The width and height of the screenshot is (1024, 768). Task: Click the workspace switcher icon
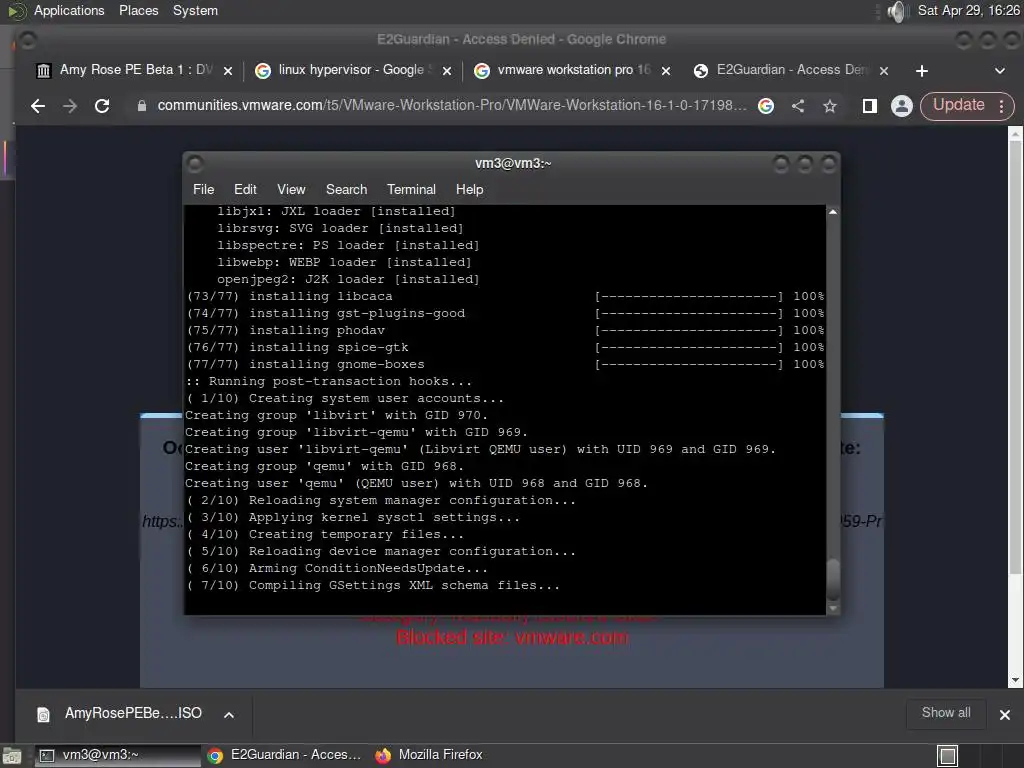[x=947, y=756]
